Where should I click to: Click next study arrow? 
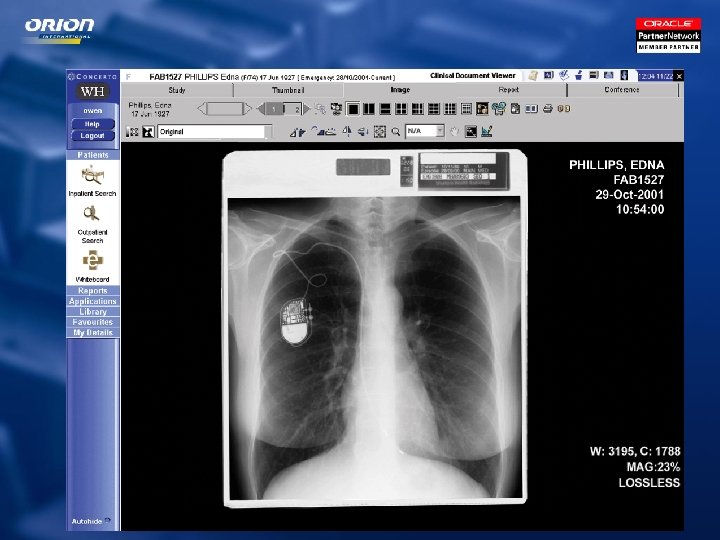[x=248, y=109]
